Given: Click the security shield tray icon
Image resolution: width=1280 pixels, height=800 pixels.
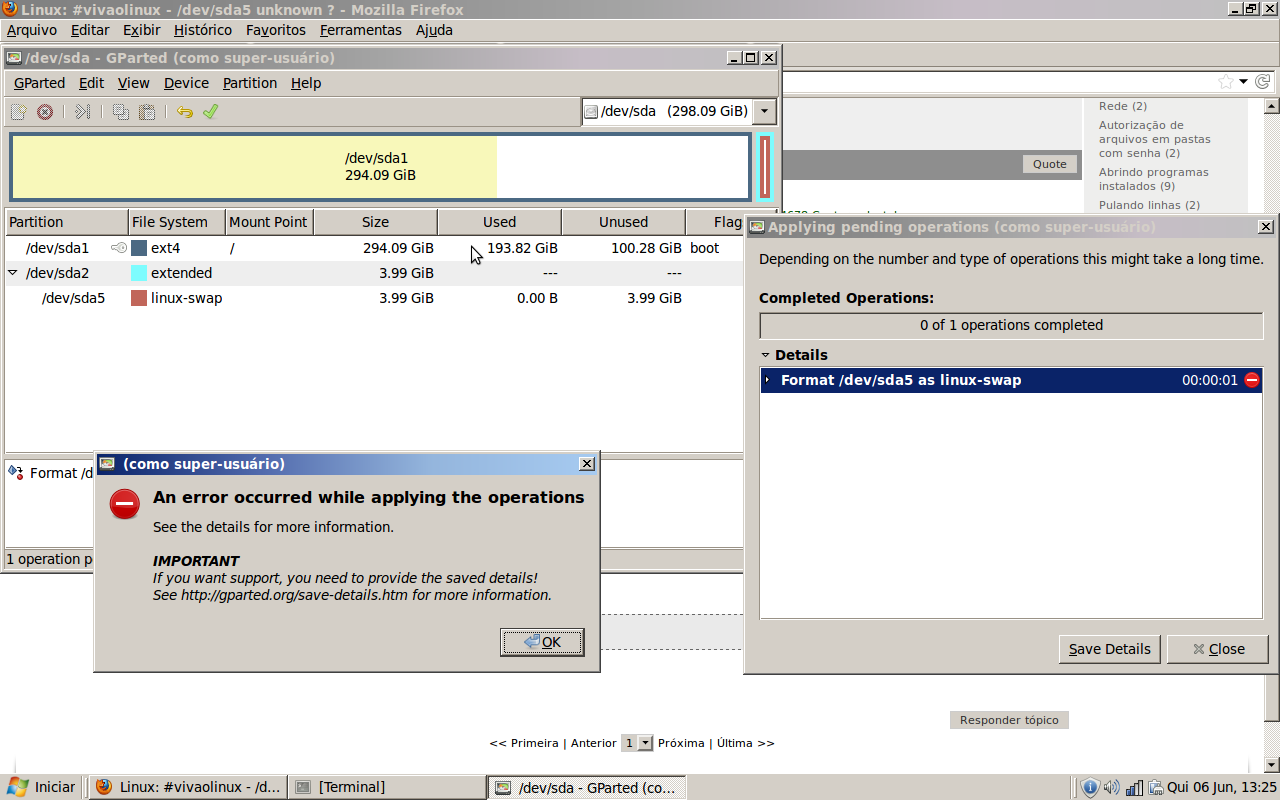Looking at the screenshot, I should coord(1090,788).
